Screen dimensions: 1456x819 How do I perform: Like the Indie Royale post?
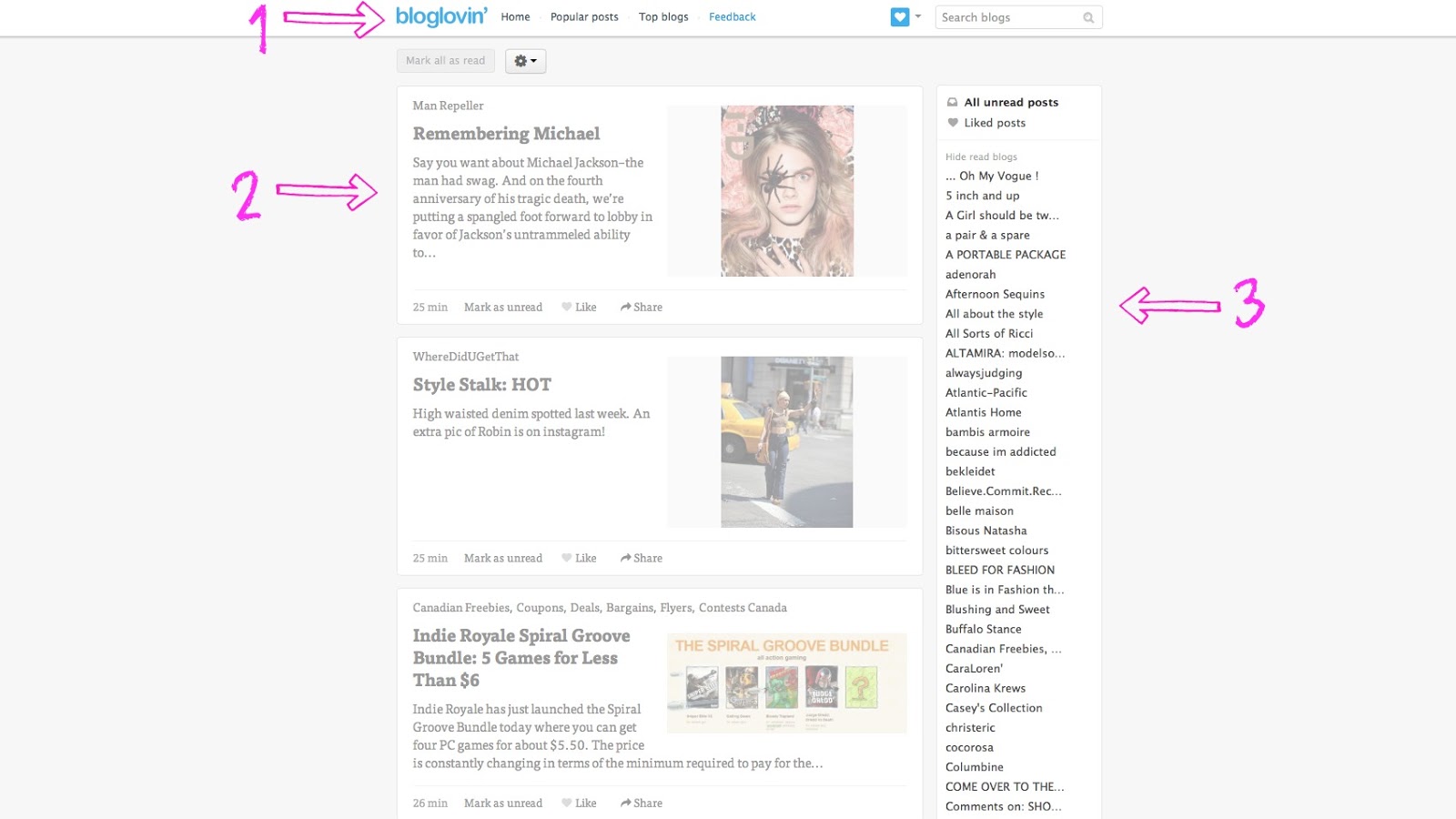click(579, 804)
